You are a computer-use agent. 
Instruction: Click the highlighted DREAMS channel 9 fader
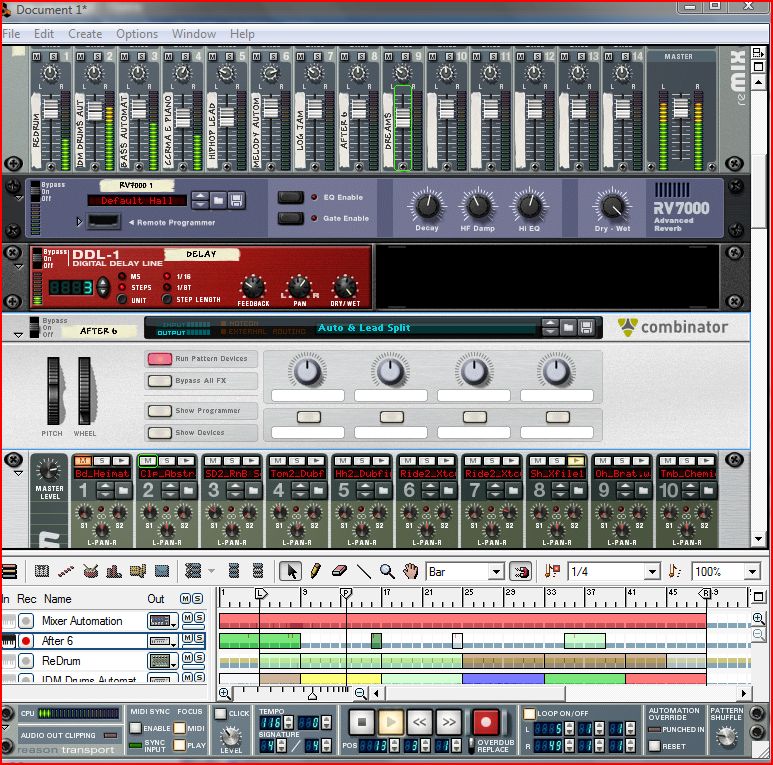click(x=403, y=117)
